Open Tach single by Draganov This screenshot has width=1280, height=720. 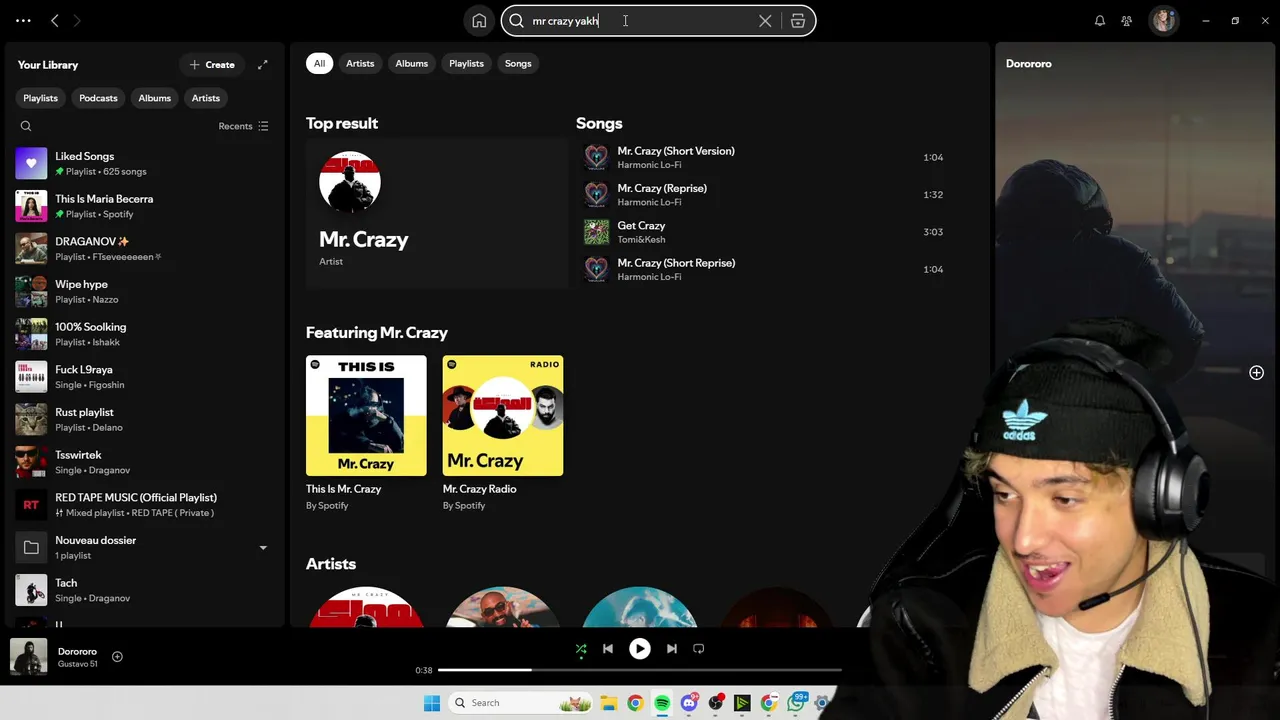(x=145, y=590)
